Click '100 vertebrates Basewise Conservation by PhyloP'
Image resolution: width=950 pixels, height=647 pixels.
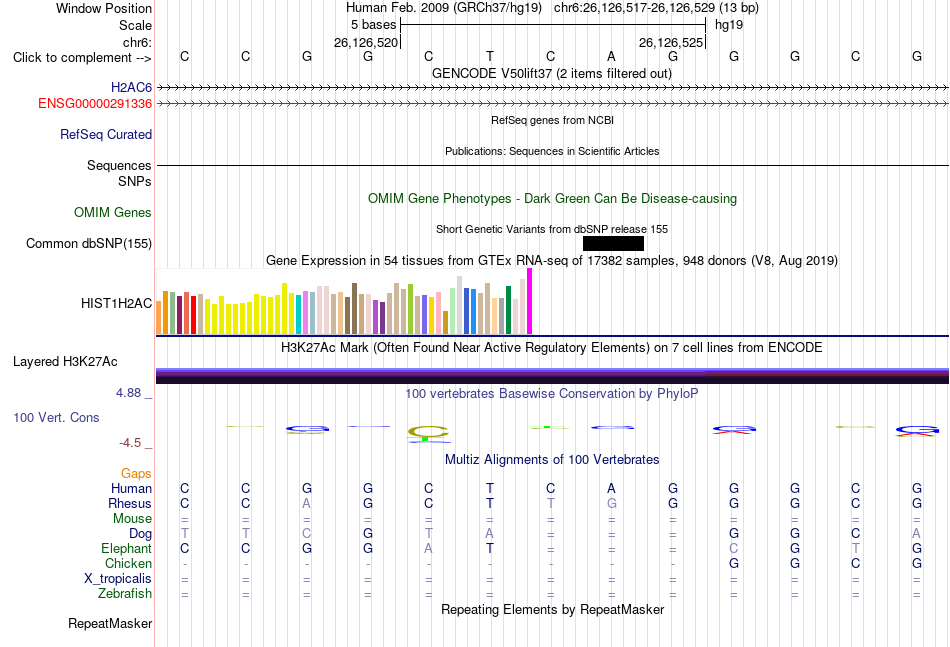coord(552,394)
